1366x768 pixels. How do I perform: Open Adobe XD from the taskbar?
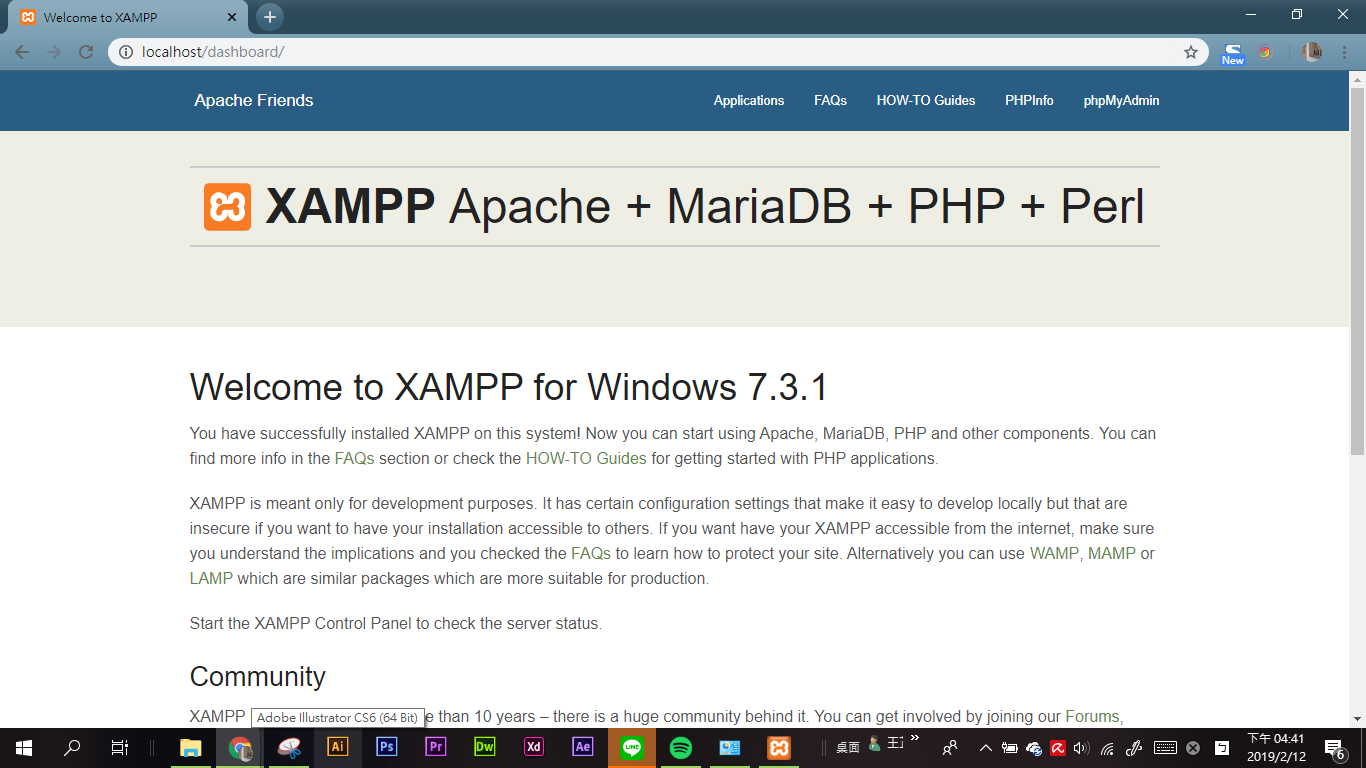[534, 747]
